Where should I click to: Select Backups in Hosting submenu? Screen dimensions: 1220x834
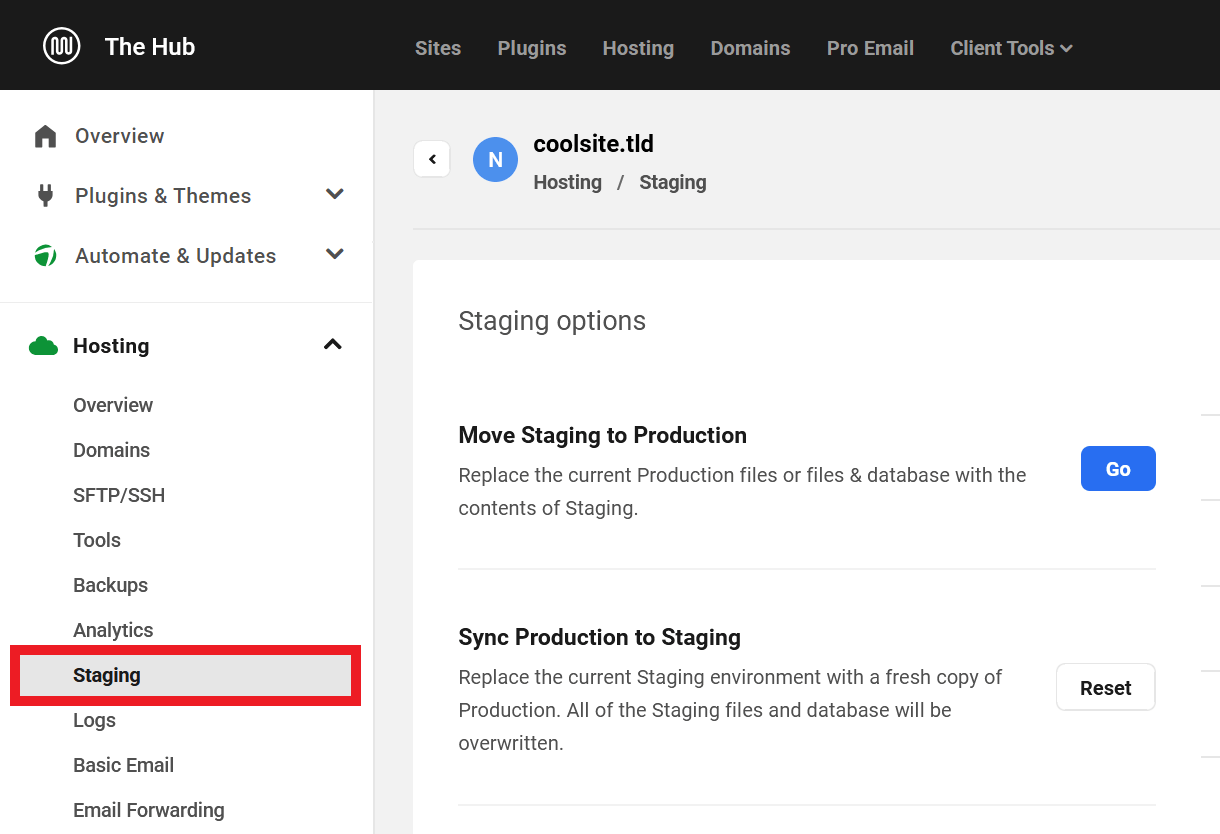[x=110, y=585]
